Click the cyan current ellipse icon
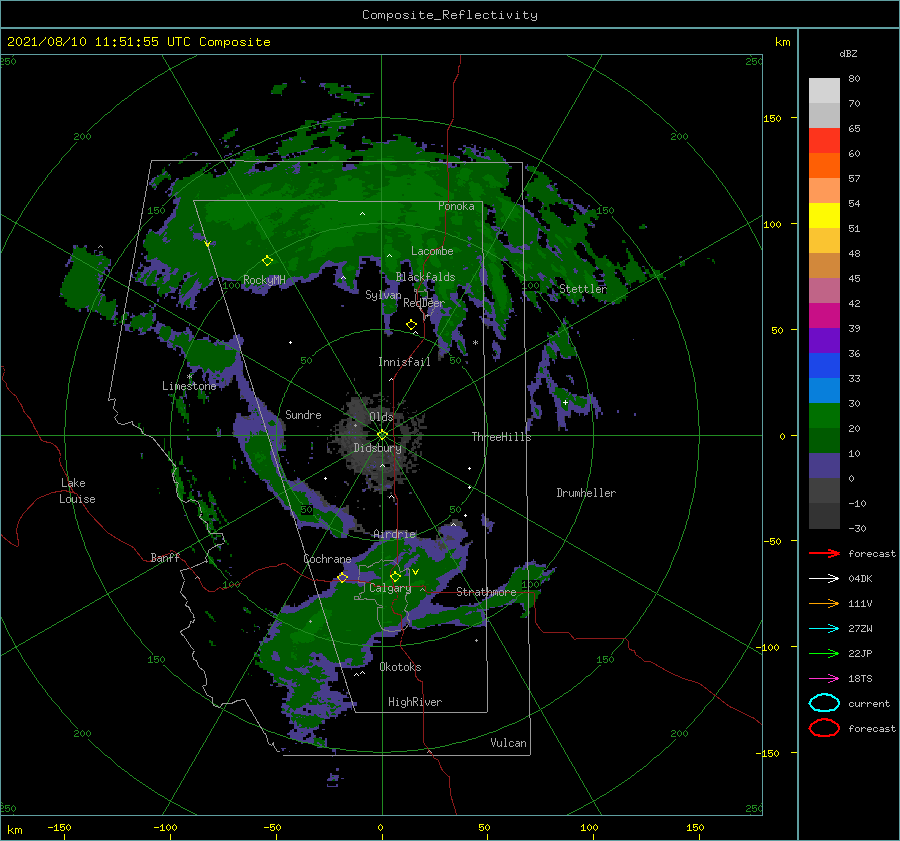Viewport: 900px width, 841px height. (824, 703)
